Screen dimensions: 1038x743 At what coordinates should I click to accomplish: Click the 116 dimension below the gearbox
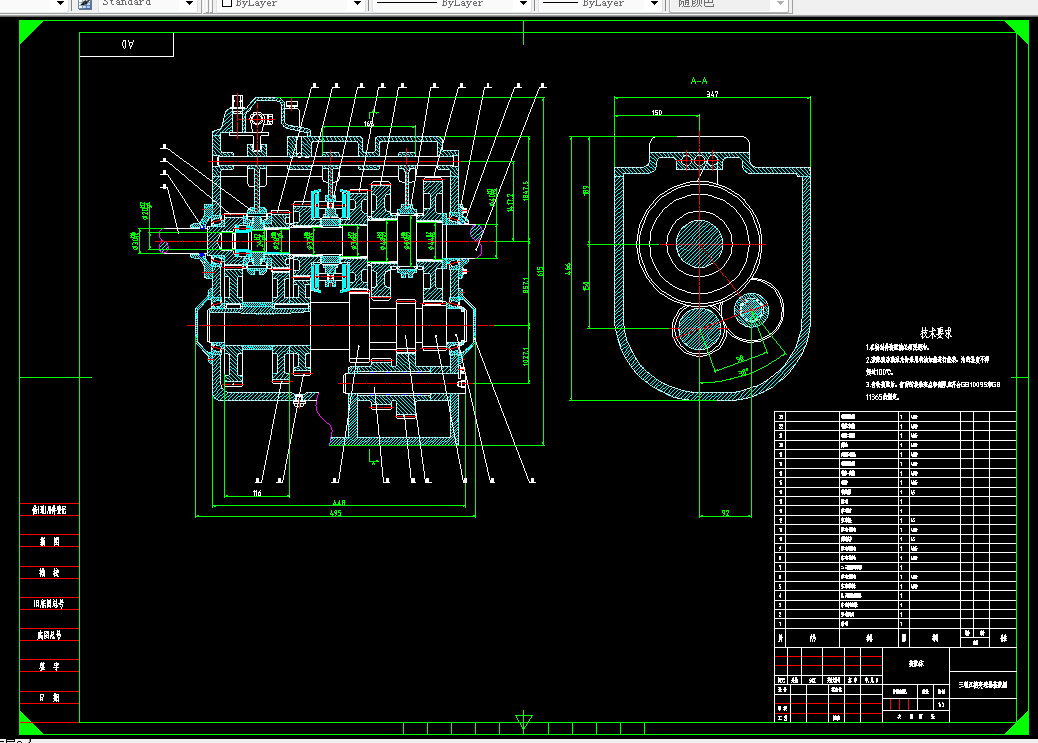[257, 493]
